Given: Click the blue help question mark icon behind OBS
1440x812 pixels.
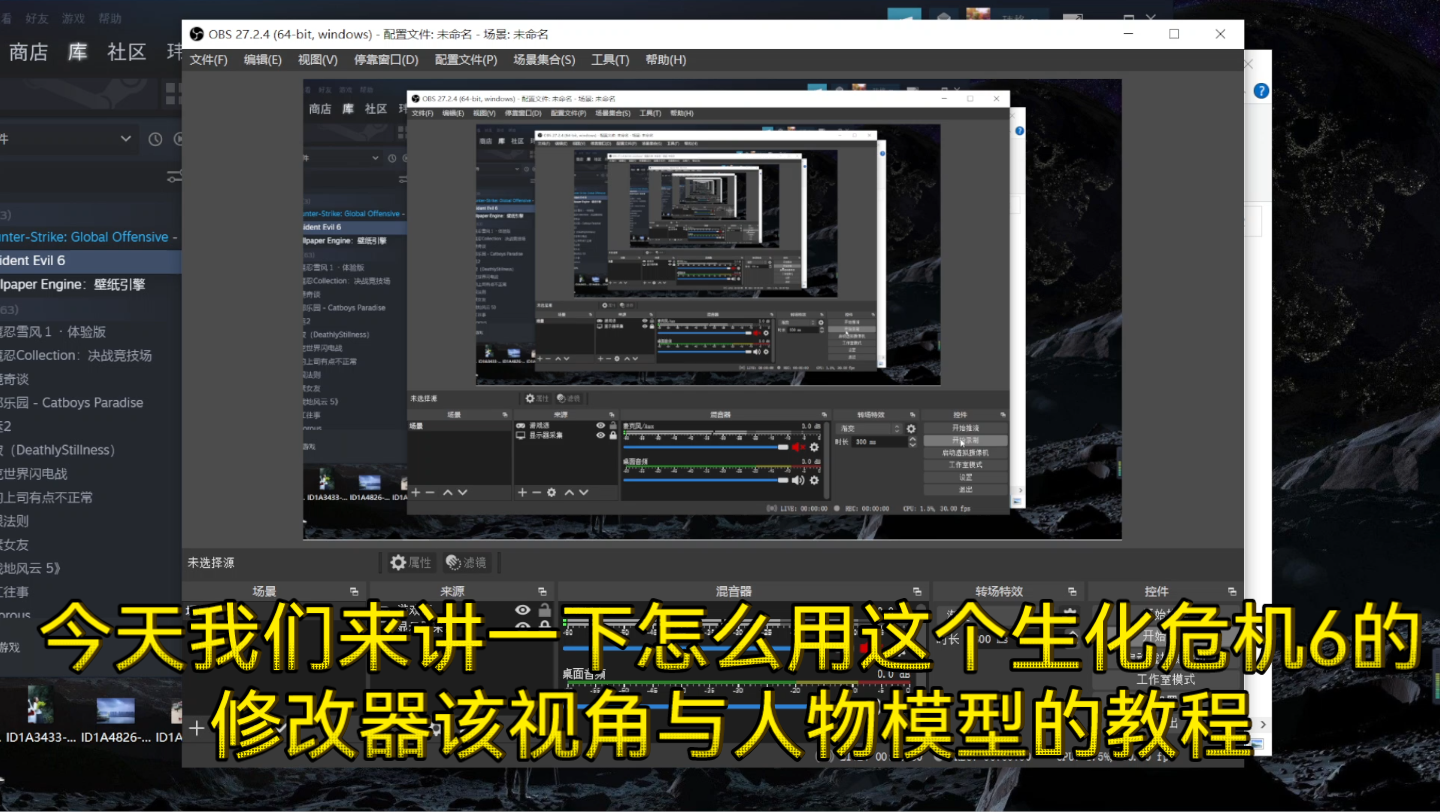Looking at the screenshot, I should tap(1261, 91).
